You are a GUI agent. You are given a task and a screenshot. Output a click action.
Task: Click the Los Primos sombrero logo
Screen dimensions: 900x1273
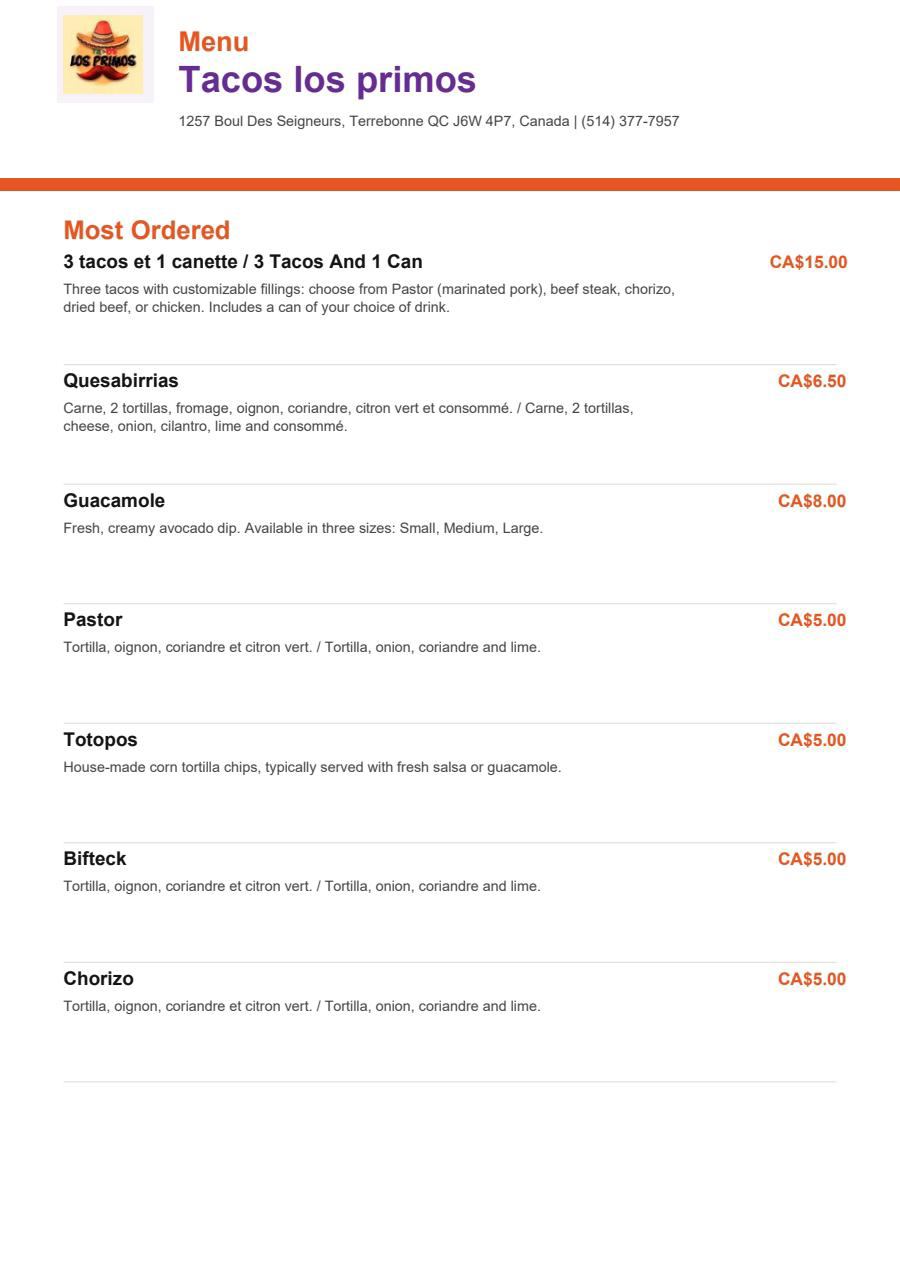105,54
